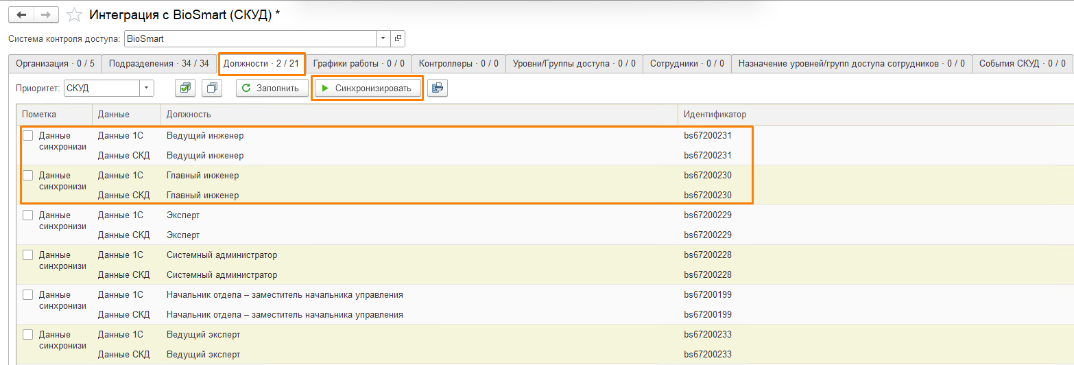The height and width of the screenshot is (365, 1074).
Task: Click the Заполнить button label
Action: pos(277,88)
